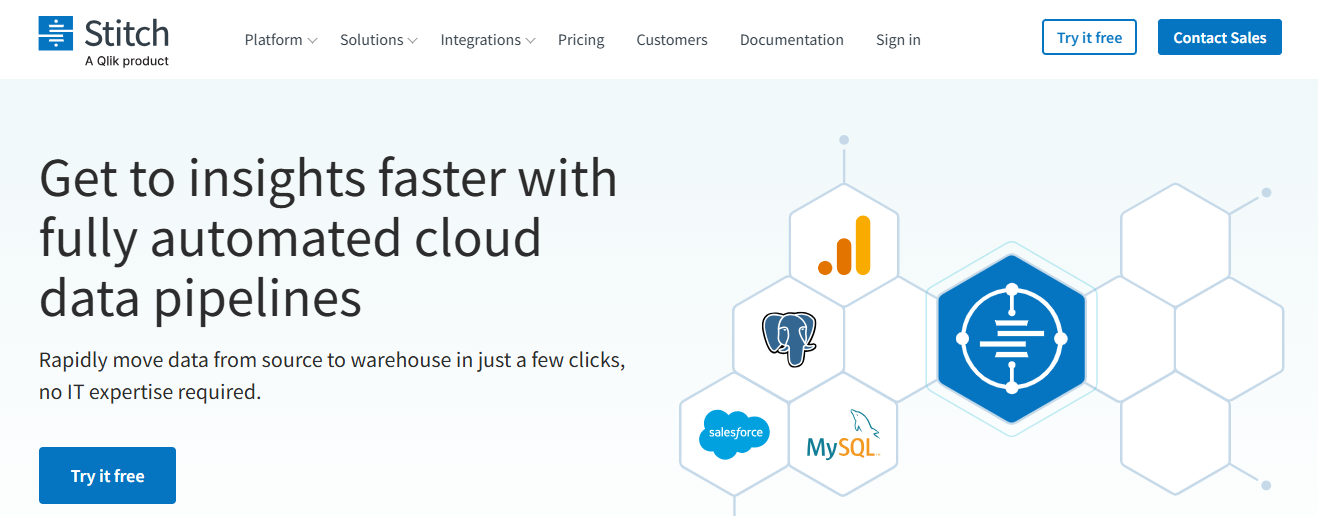The width and height of the screenshot is (1318, 516).
Task: Open the Customers page
Action: pyautogui.click(x=672, y=40)
